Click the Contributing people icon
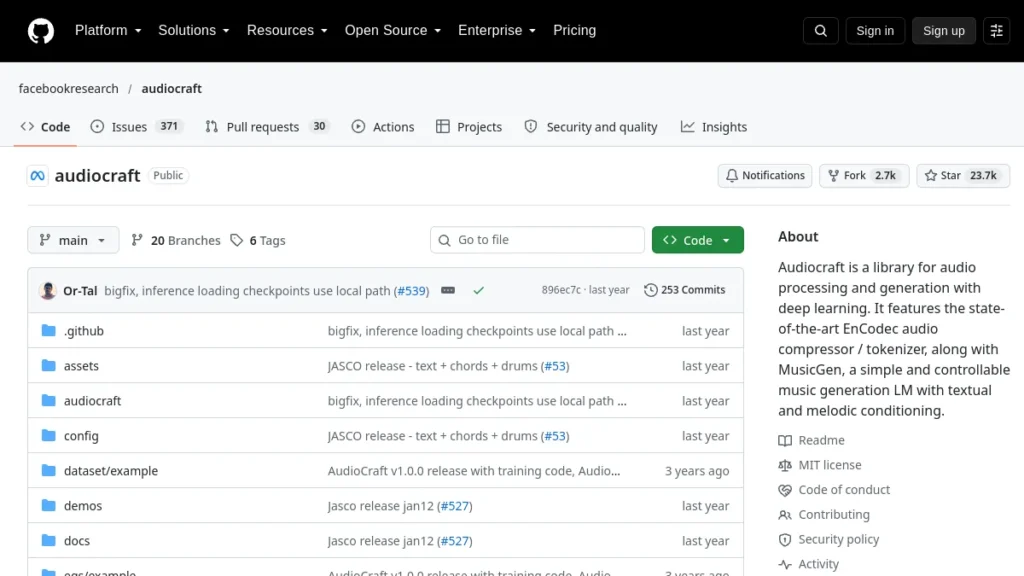Screen dimensions: 1024x576 click(x=785, y=515)
